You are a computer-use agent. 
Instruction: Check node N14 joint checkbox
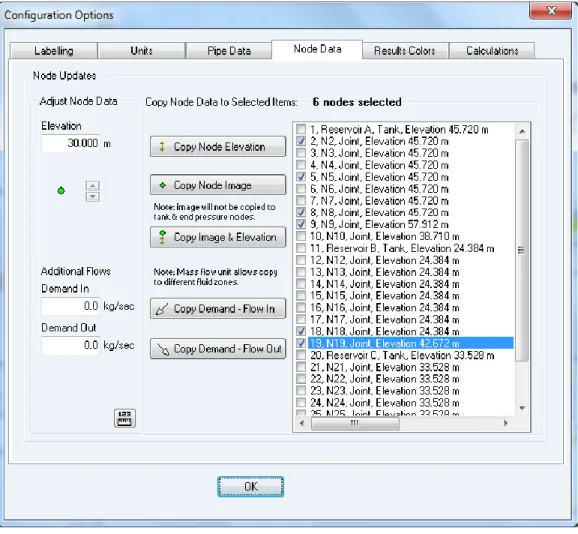(x=301, y=284)
